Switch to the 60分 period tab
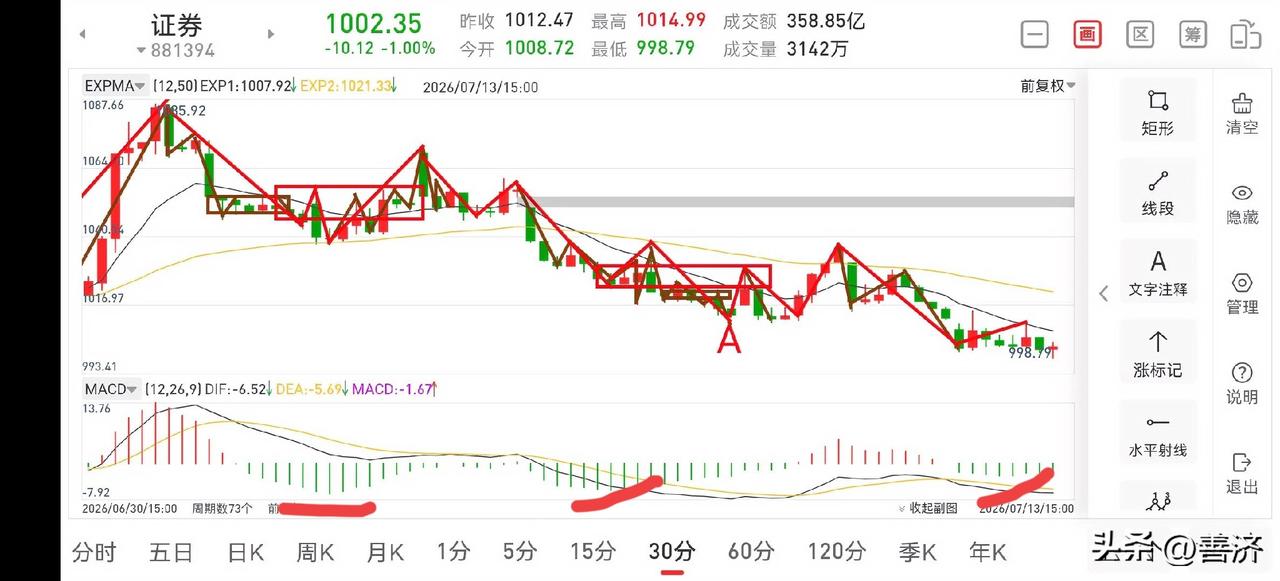The image size is (1280, 581). coord(751,551)
